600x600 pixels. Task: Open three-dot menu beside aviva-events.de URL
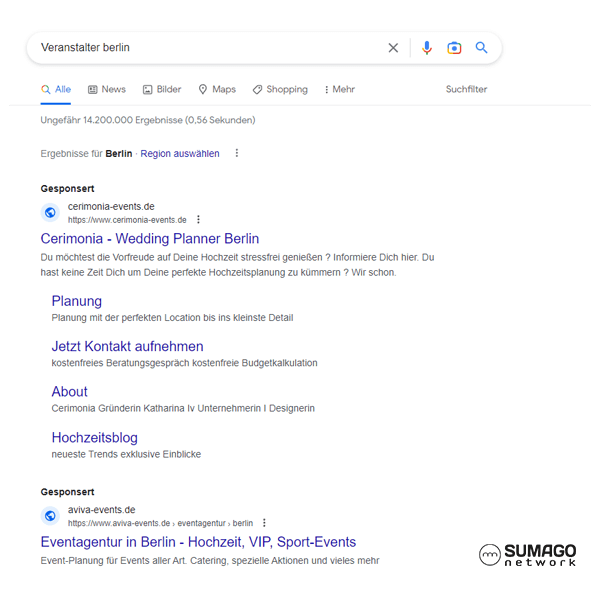[x=264, y=523]
